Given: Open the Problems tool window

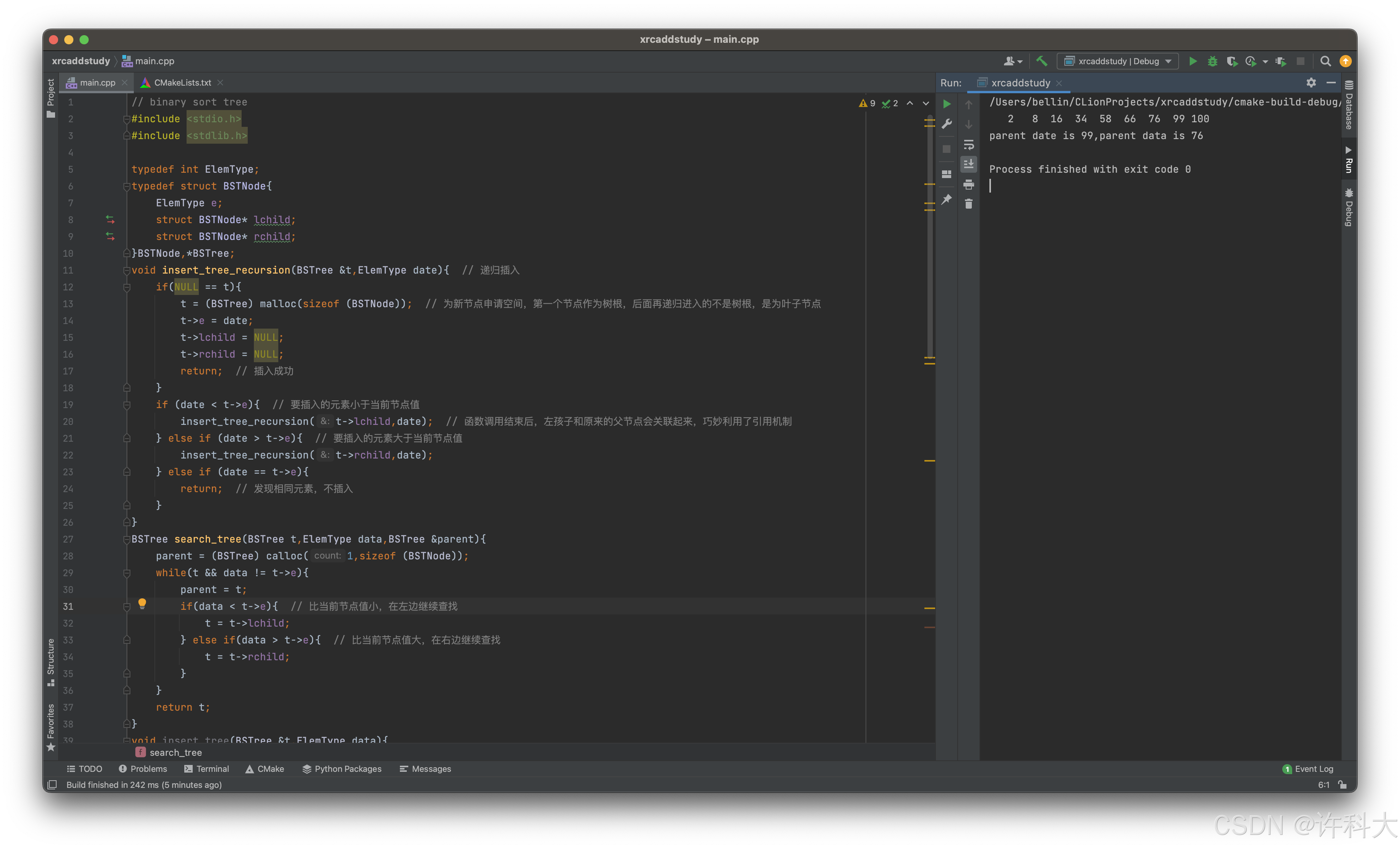Looking at the screenshot, I should (x=143, y=769).
